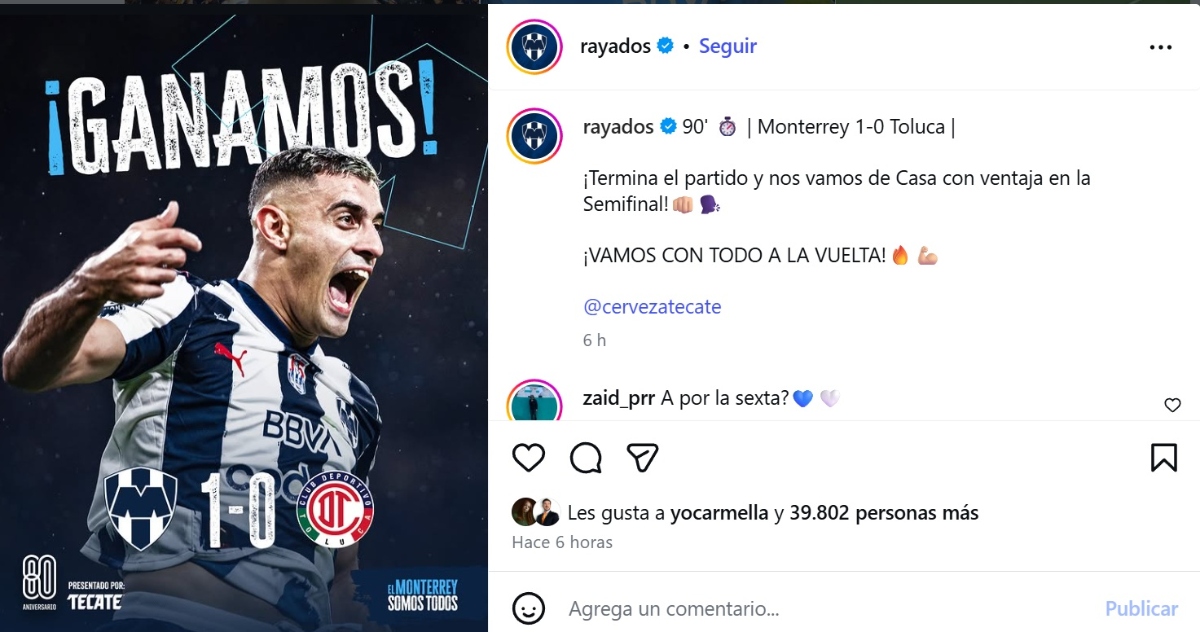1200x632 pixels.
Task: Like zaid_prr's comment with small heart
Action: click(1173, 405)
